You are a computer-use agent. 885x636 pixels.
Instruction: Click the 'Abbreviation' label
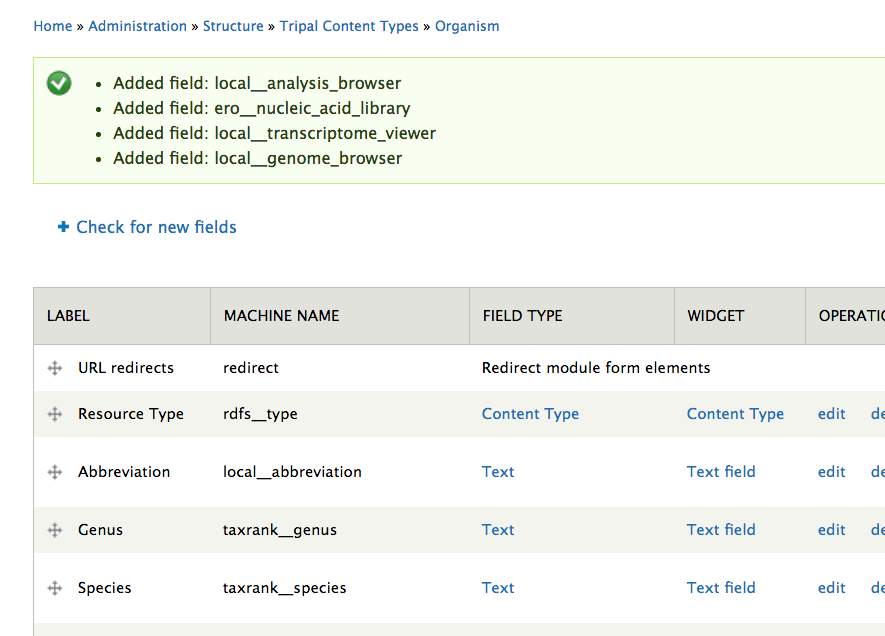coord(124,472)
